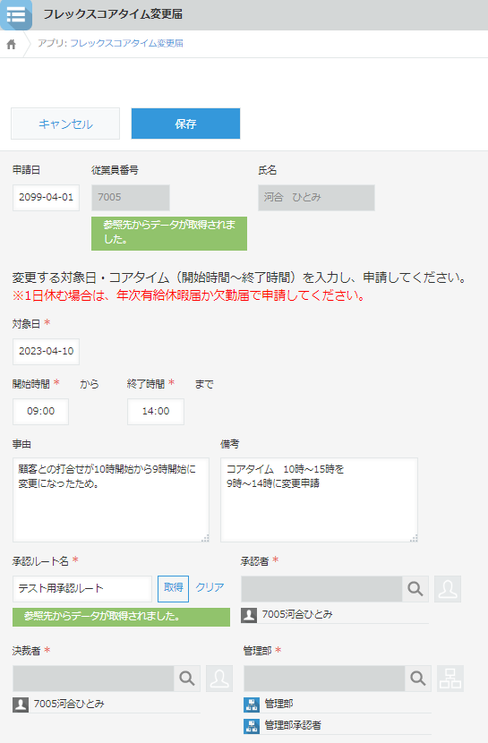Select the 管理部承認者 group entry
Image resolution: width=488 pixels, height=743 pixels.
point(337,726)
